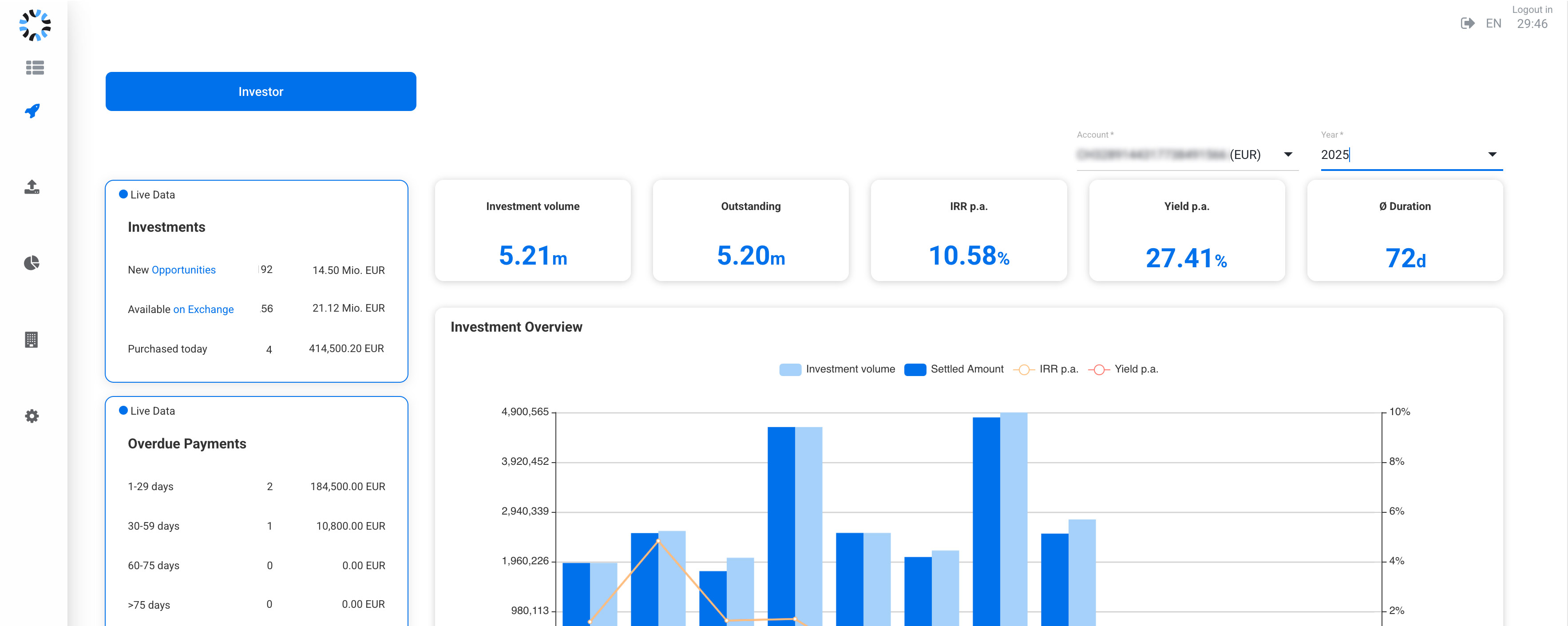
Task: Open the New Opportunities link
Action: [x=184, y=270]
